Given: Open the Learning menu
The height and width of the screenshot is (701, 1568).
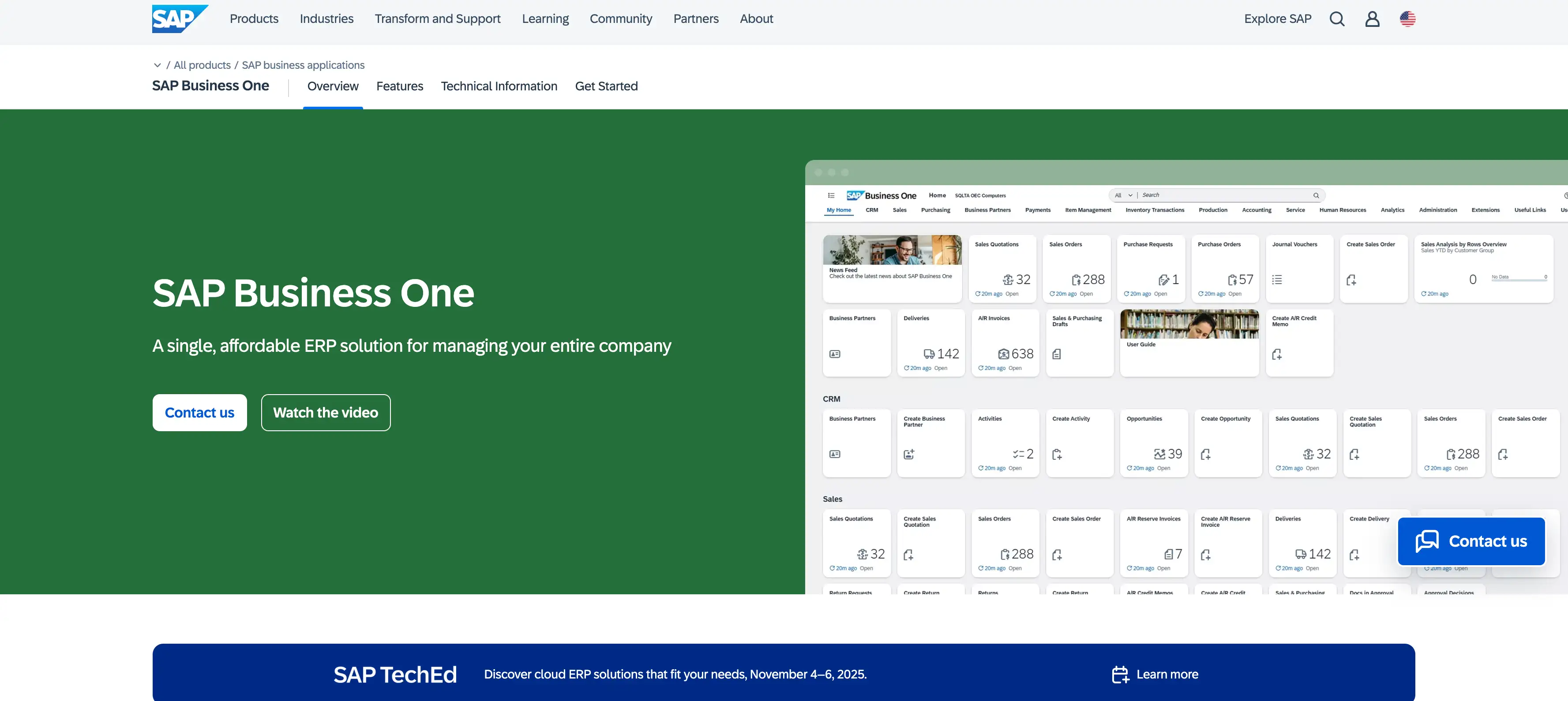Looking at the screenshot, I should pyautogui.click(x=545, y=19).
